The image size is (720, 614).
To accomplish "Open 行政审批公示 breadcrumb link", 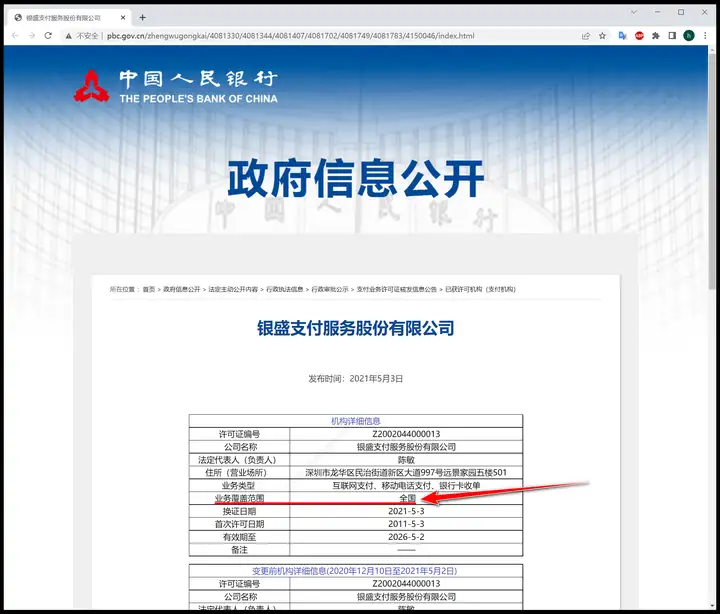I will coord(330,289).
